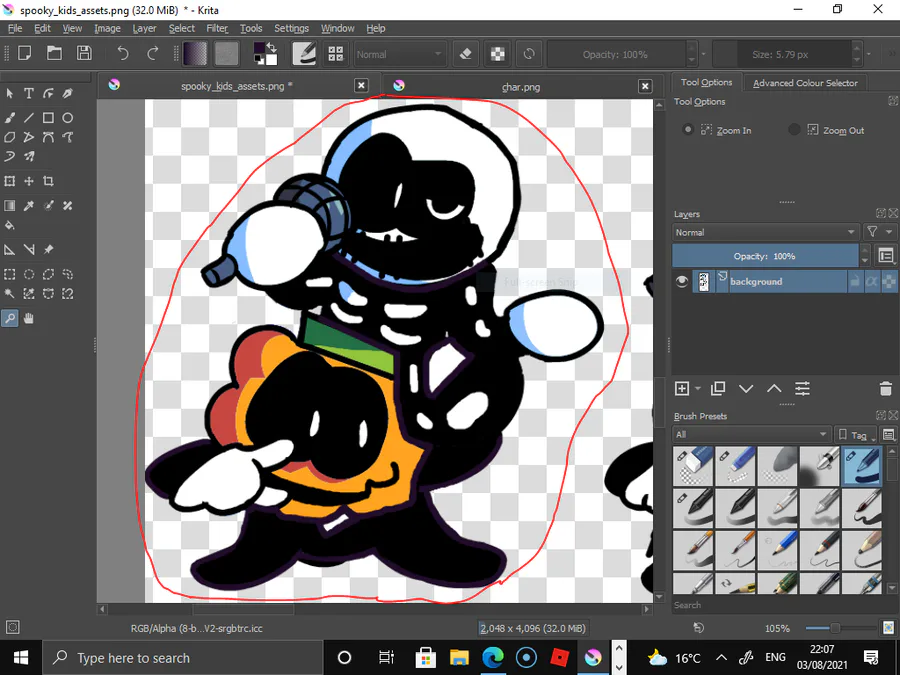
Task: Redo the last undone action
Action: 153,53
